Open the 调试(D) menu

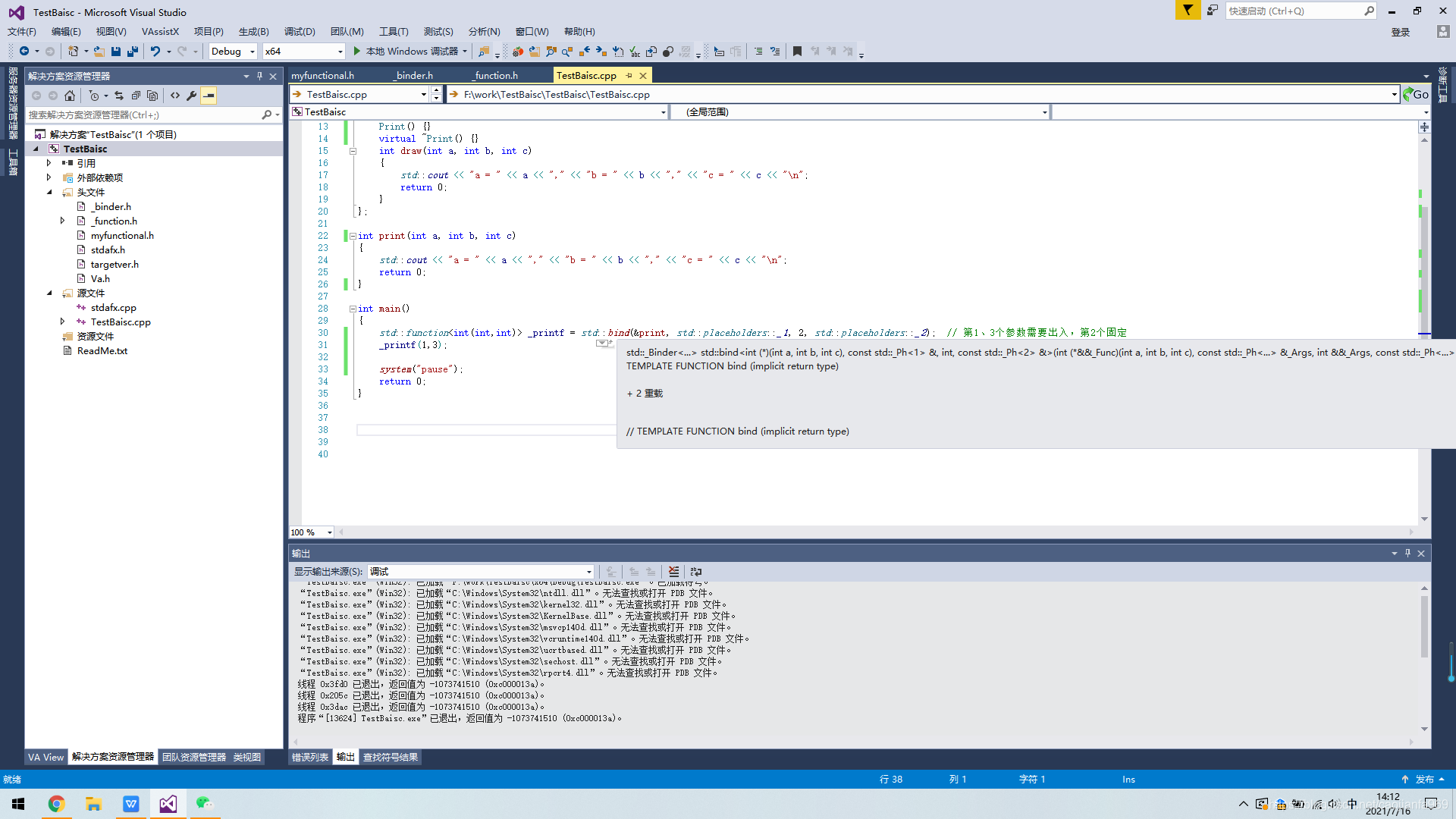300,32
